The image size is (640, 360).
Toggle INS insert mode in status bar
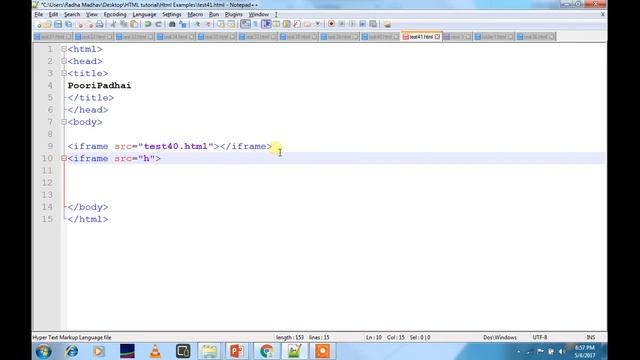(591, 338)
